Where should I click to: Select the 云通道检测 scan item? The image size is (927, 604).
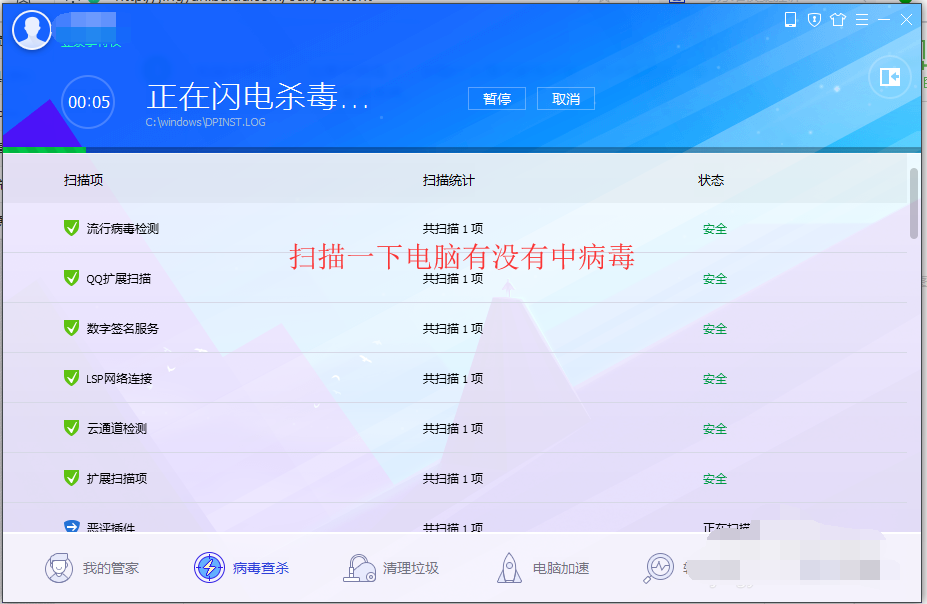[x=116, y=428]
